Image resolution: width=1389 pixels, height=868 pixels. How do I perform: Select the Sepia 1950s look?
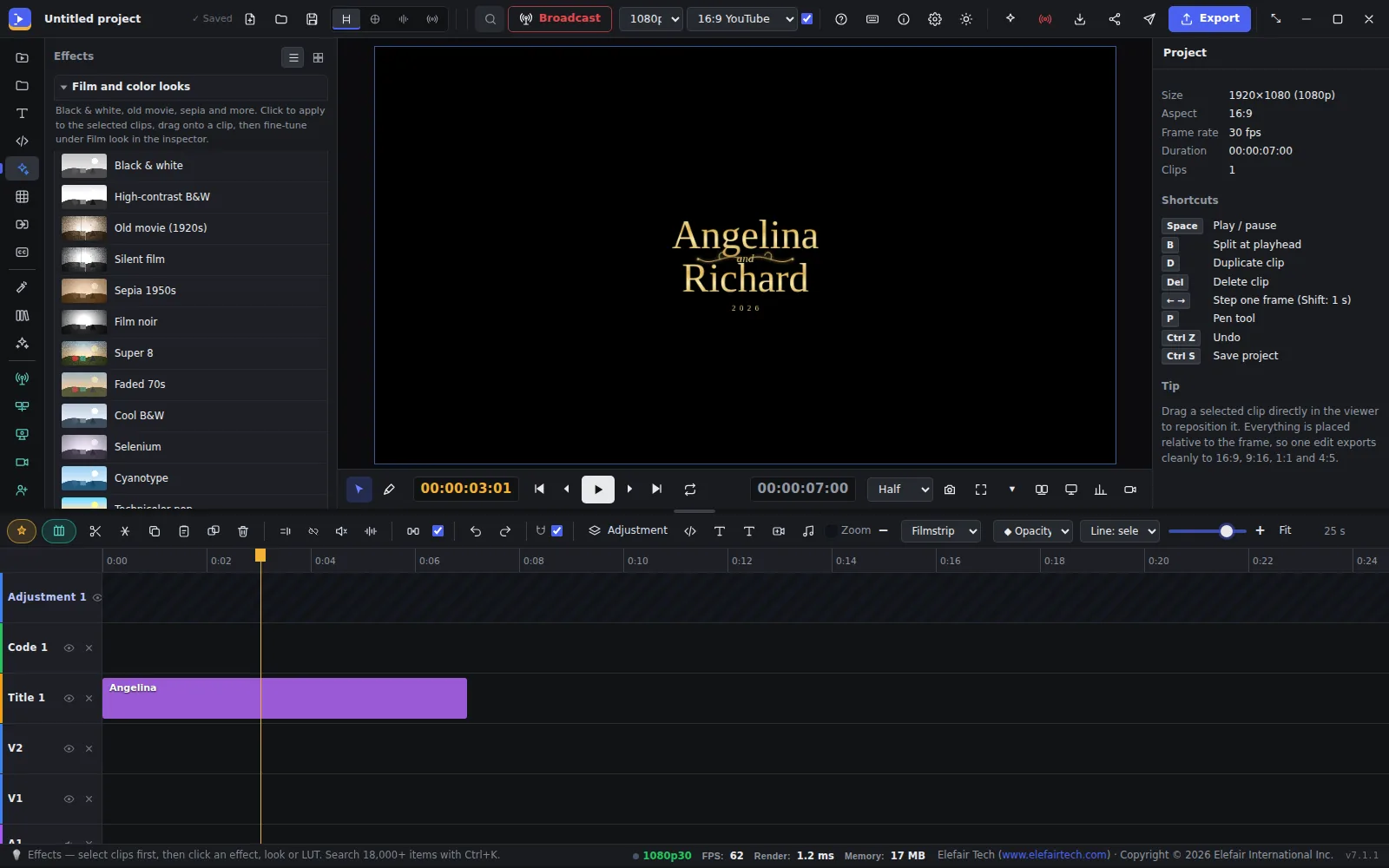(x=191, y=291)
